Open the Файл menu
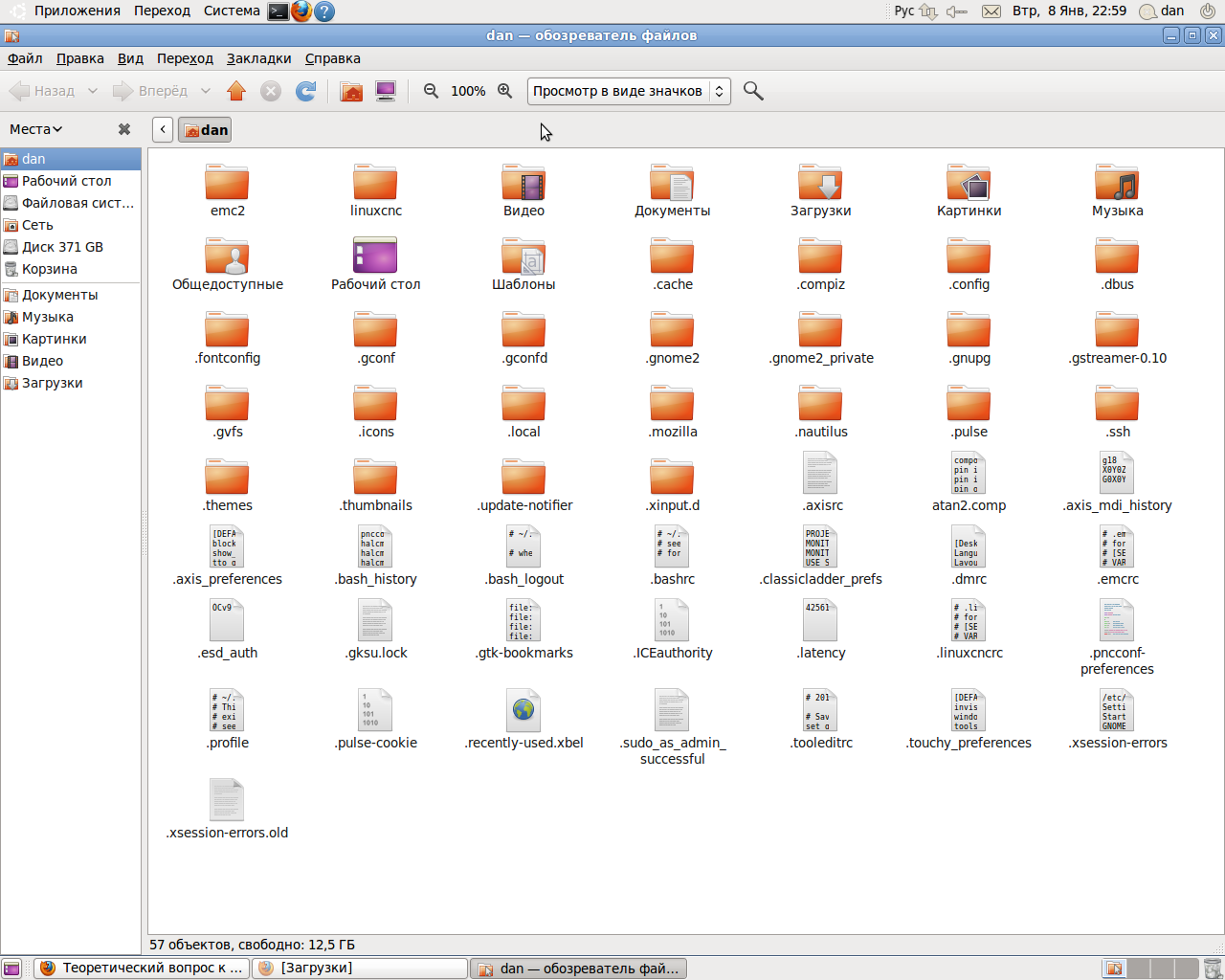This screenshot has width=1225, height=980. [25, 58]
